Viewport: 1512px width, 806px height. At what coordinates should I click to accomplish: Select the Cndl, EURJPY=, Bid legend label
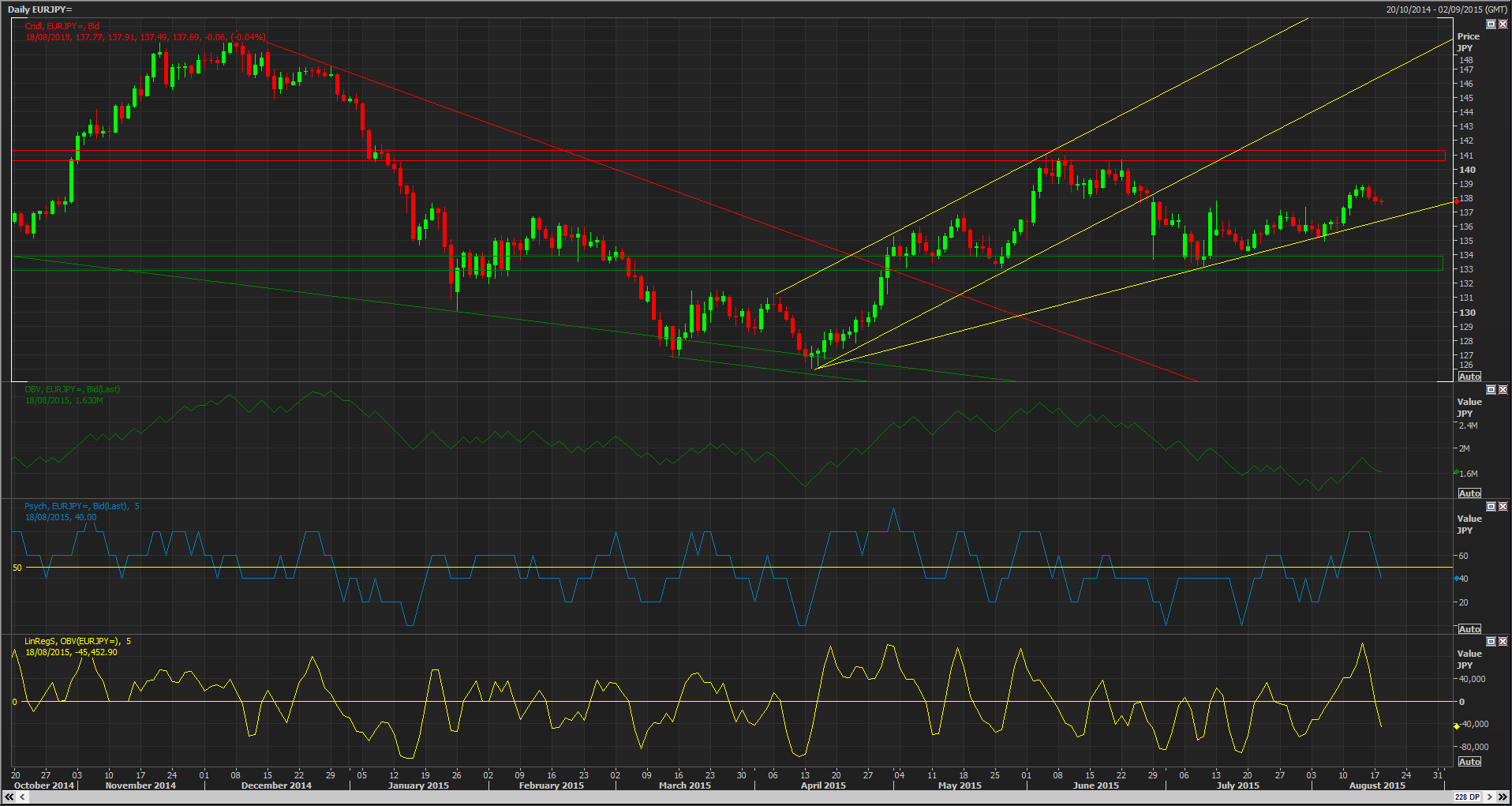[x=62, y=26]
